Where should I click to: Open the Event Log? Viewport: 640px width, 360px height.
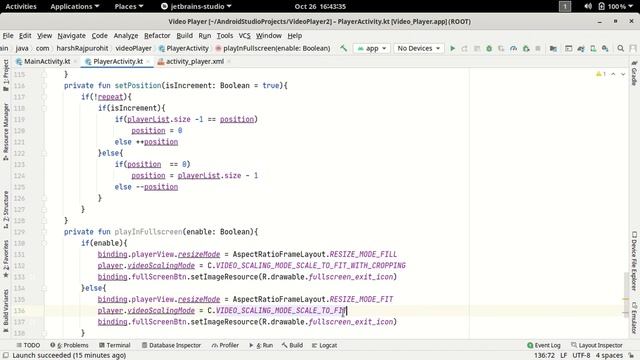tap(544, 345)
